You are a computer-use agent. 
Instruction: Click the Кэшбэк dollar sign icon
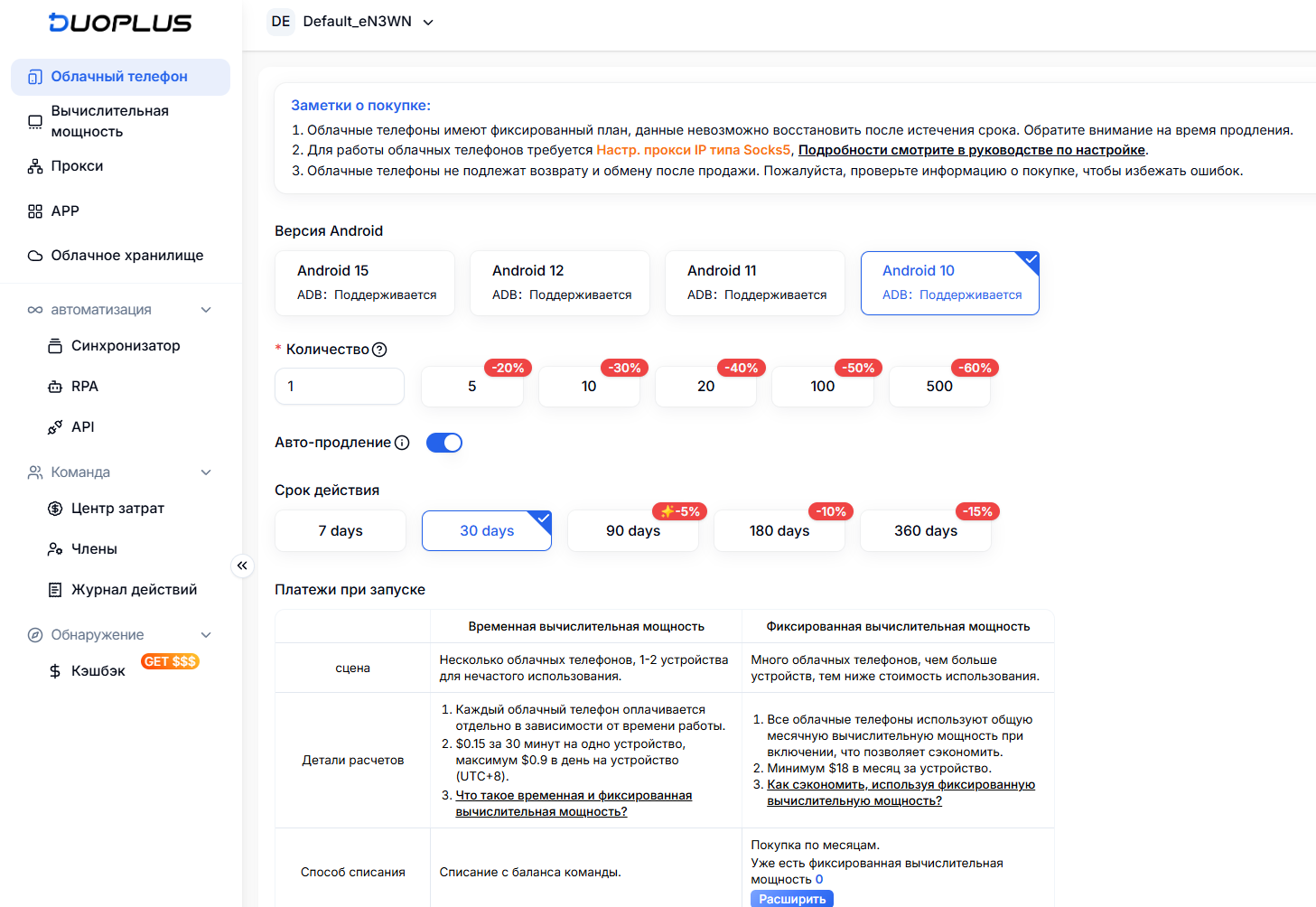point(55,671)
